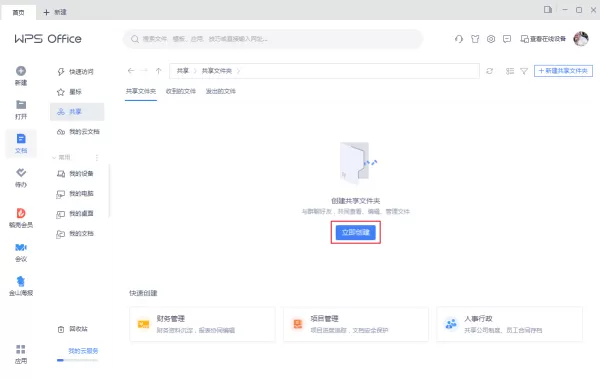The height and width of the screenshot is (379, 600).
Task: Open 我的电脑 in the sidebar
Action: pyautogui.click(x=77, y=193)
